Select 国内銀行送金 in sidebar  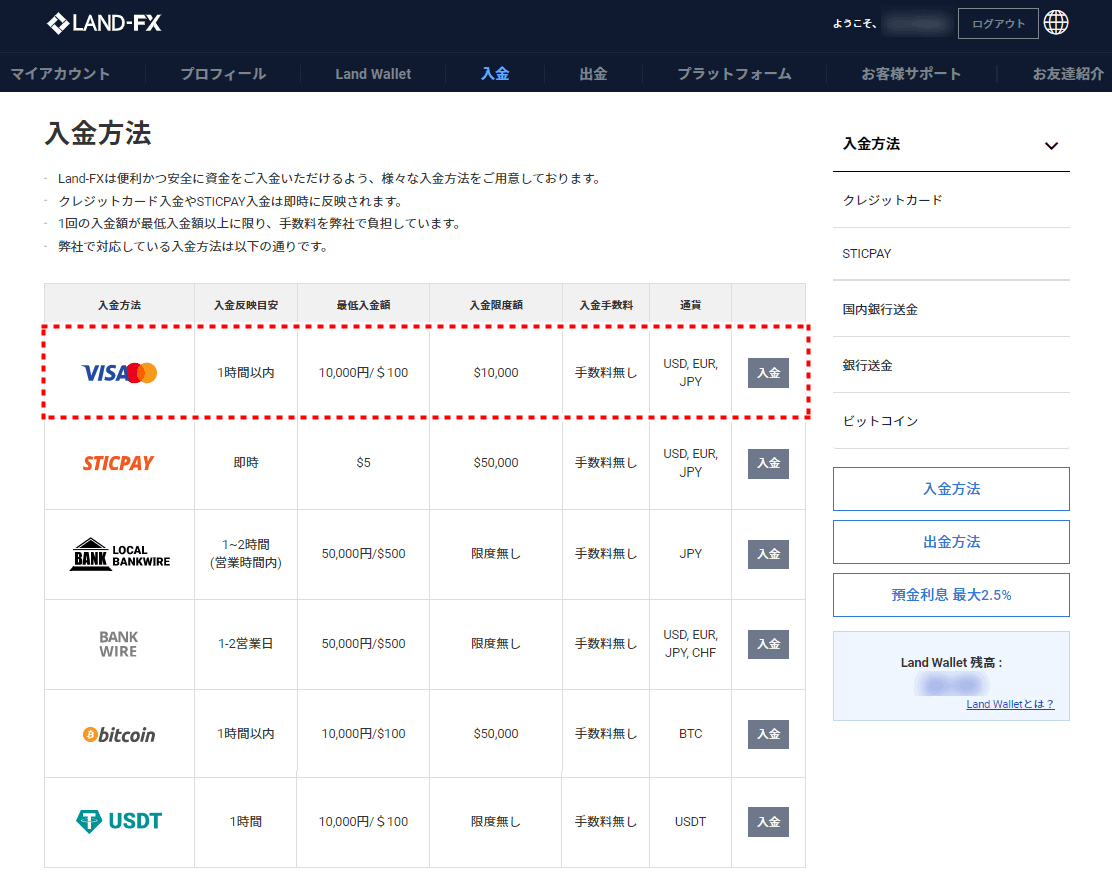[951, 309]
